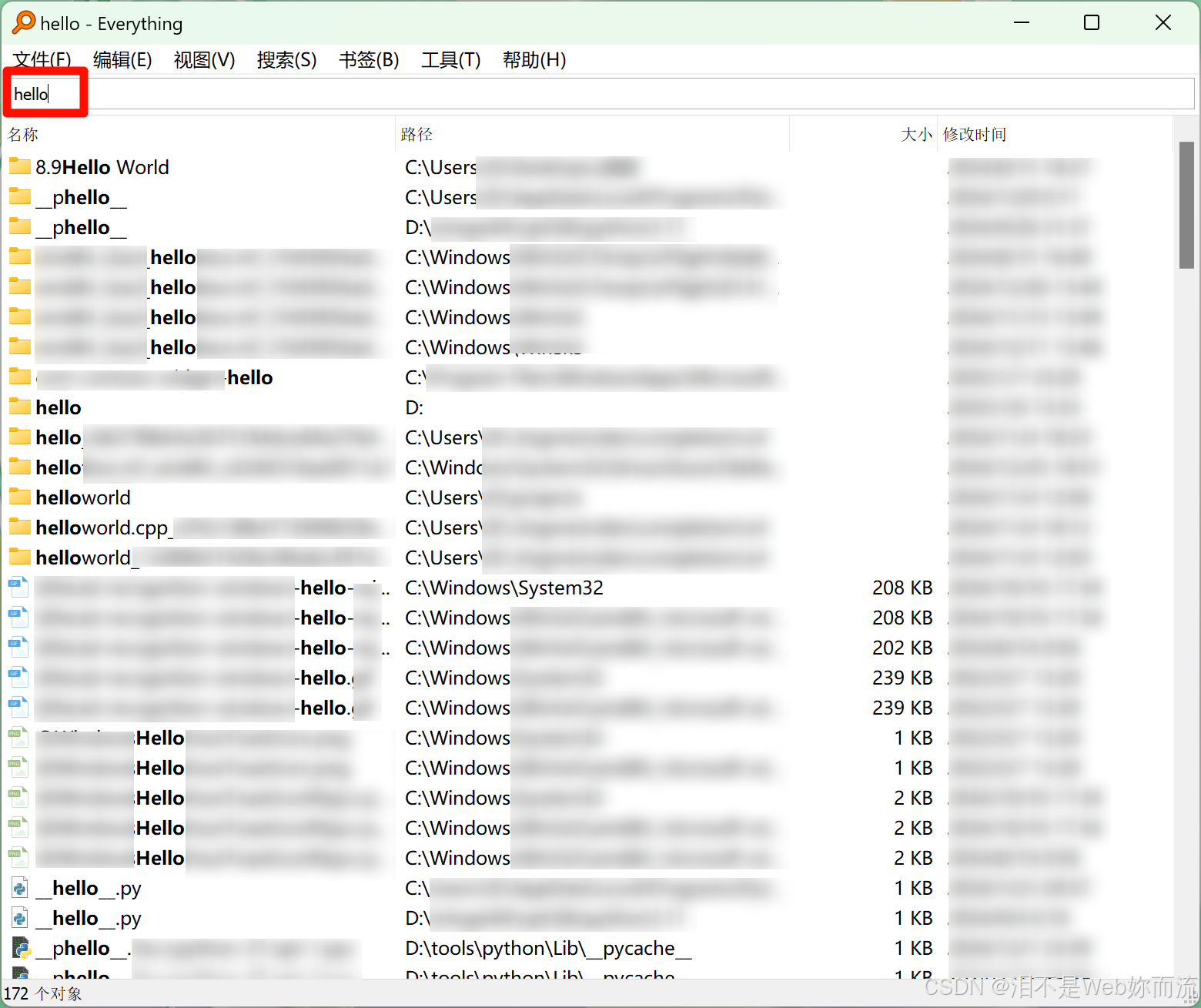1201x1008 pixels.
Task: Click folder icon of plain hello folder
Action: click(x=20, y=407)
